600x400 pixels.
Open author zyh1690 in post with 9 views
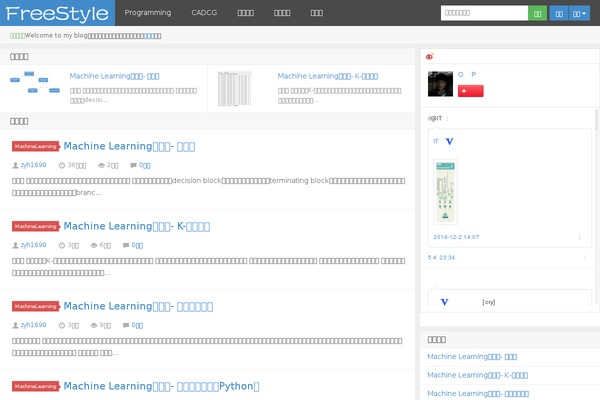[x=33, y=325]
